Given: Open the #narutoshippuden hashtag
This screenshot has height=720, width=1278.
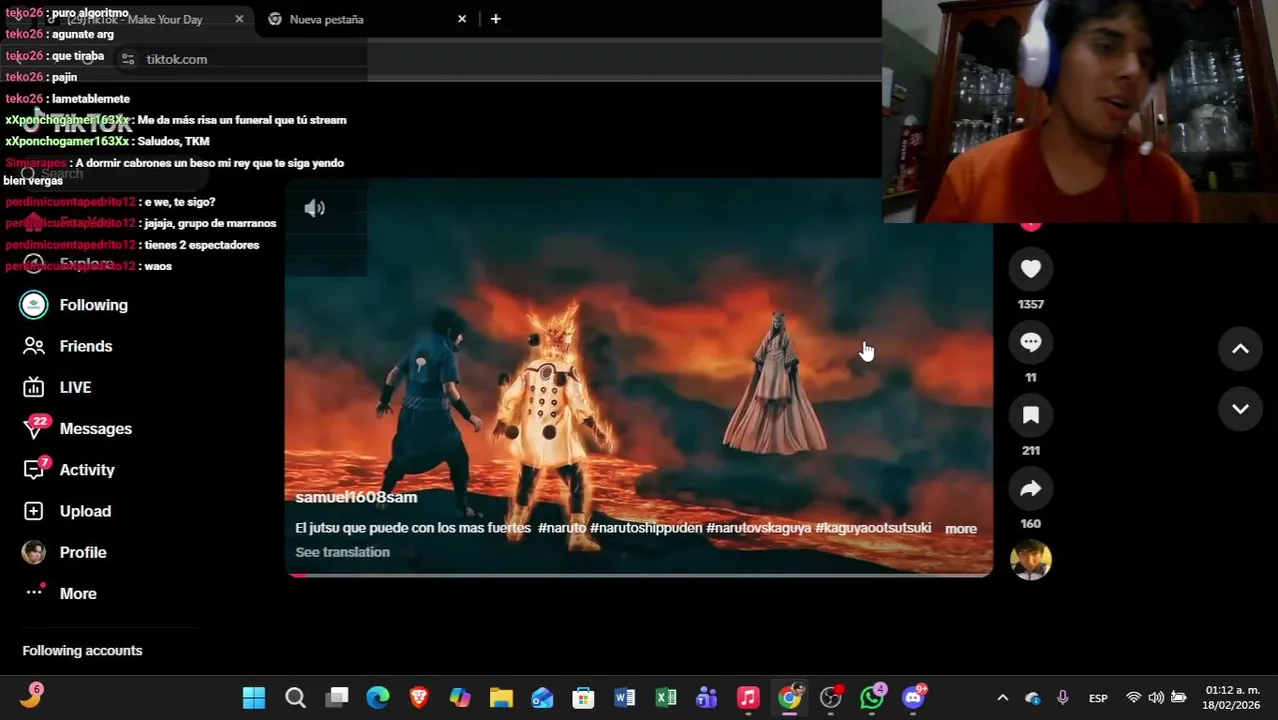Looking at the screenshot, I should point(646,528).
